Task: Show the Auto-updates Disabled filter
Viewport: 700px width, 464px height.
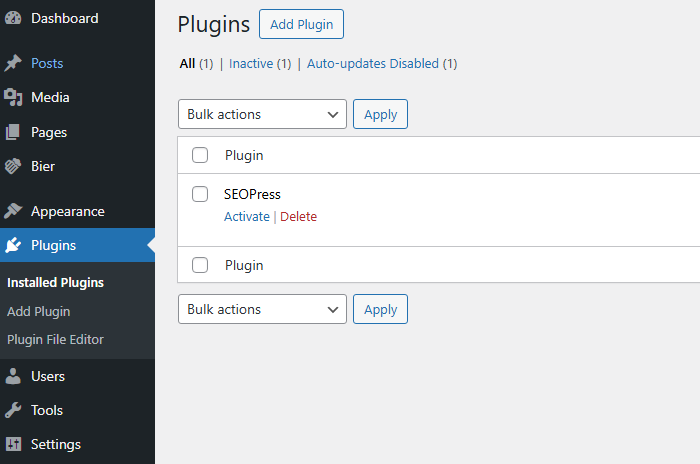Action: point(373,64)
